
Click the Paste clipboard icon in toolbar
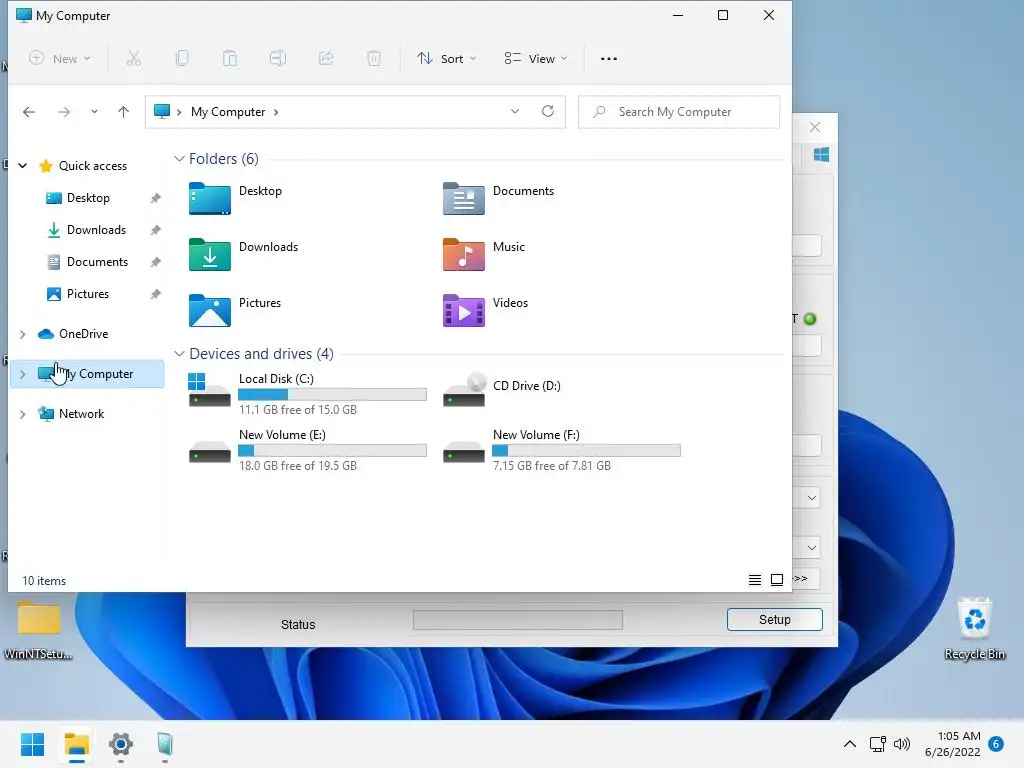click(x=230, y=59)
